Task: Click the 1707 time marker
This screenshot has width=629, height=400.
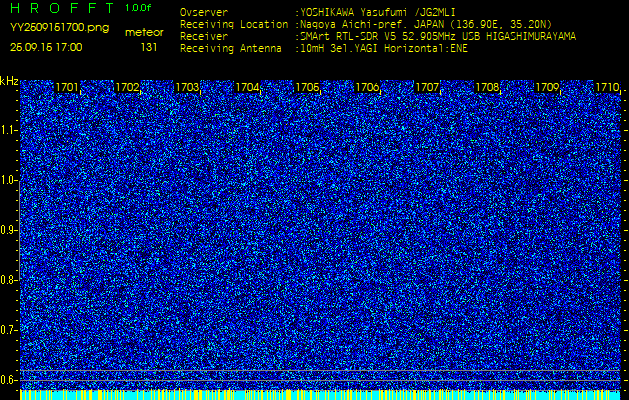Action: [x=427, y=87]
